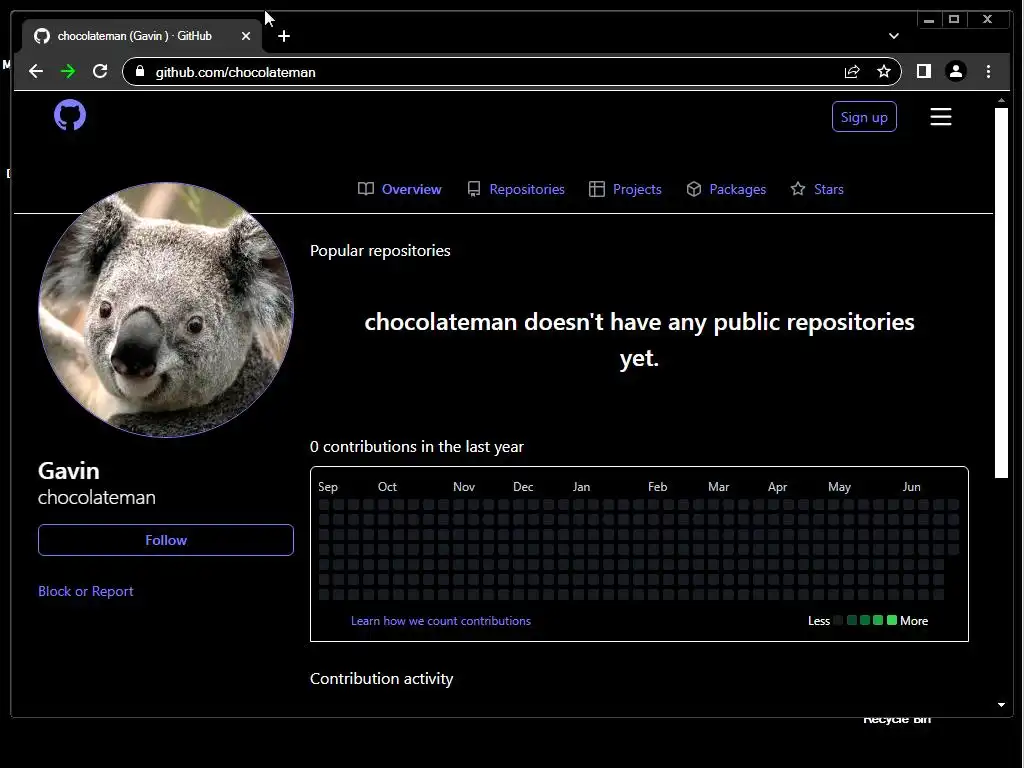View site info via the lock icon
Image resolution: width=1024 pixels, height=768 pixels.
[x=140, y=71]
